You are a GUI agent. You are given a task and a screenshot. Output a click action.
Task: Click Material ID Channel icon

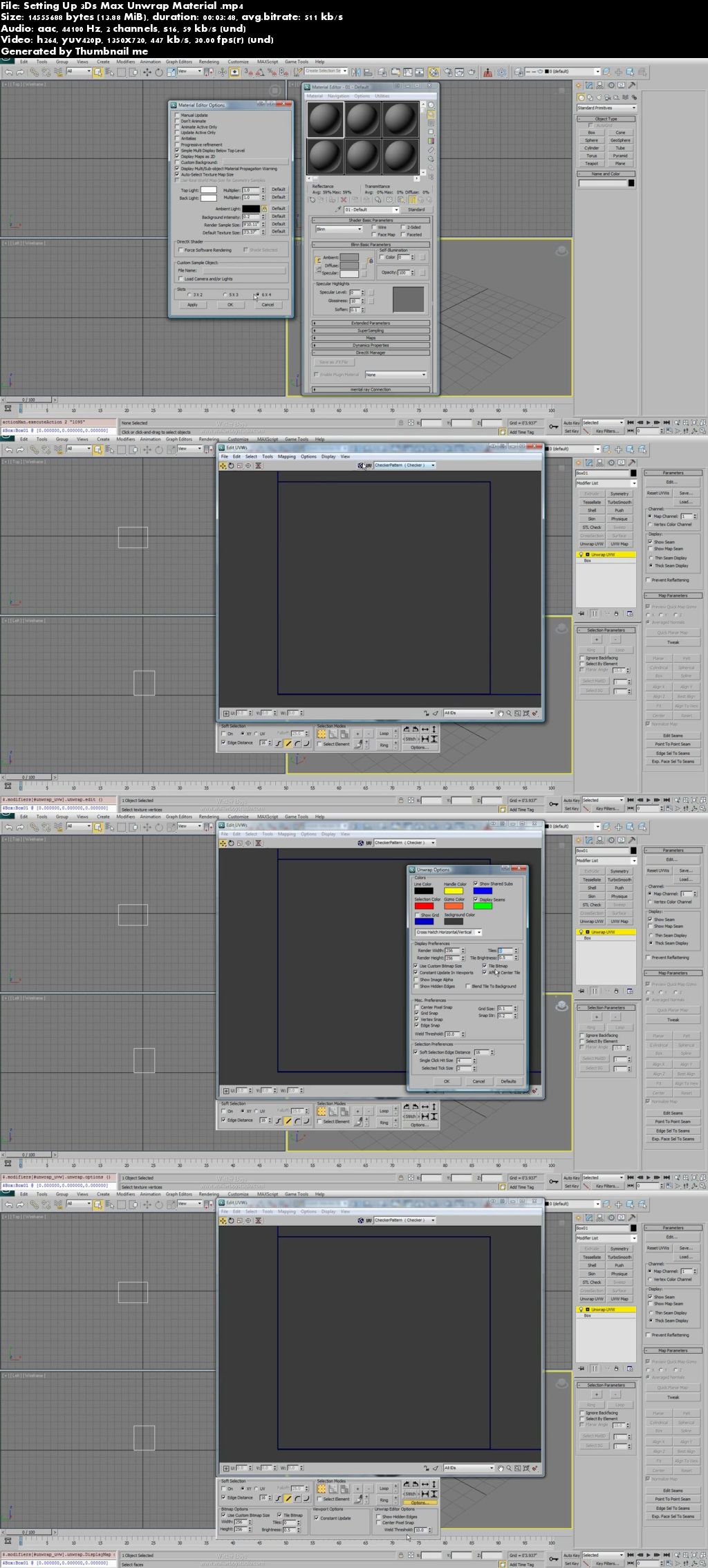(x=389, y=200)
